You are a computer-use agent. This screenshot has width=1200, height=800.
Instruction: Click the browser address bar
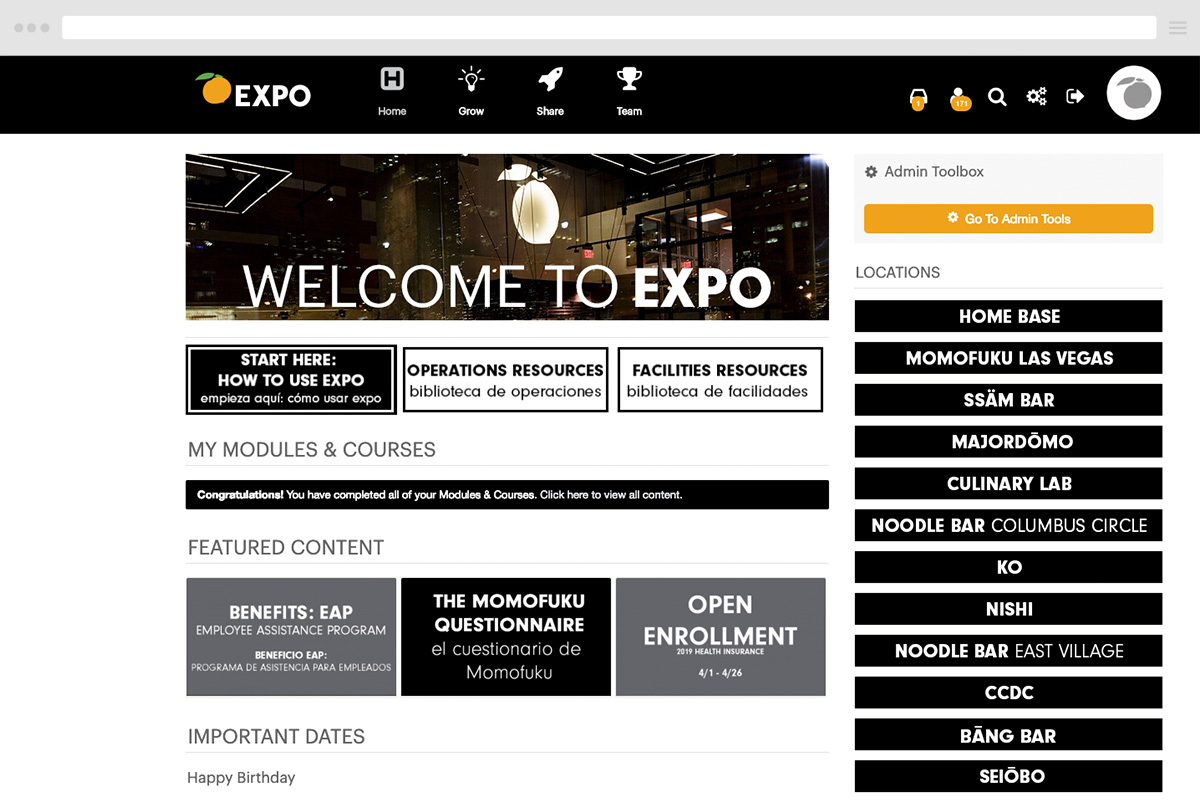pos(608,28)
